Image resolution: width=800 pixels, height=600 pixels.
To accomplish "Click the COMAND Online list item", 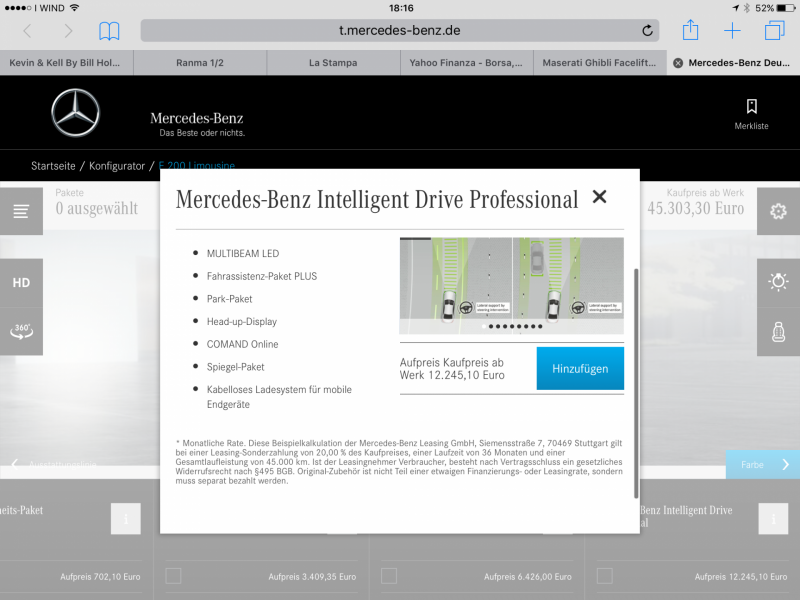I will click(x=242, y=344).
